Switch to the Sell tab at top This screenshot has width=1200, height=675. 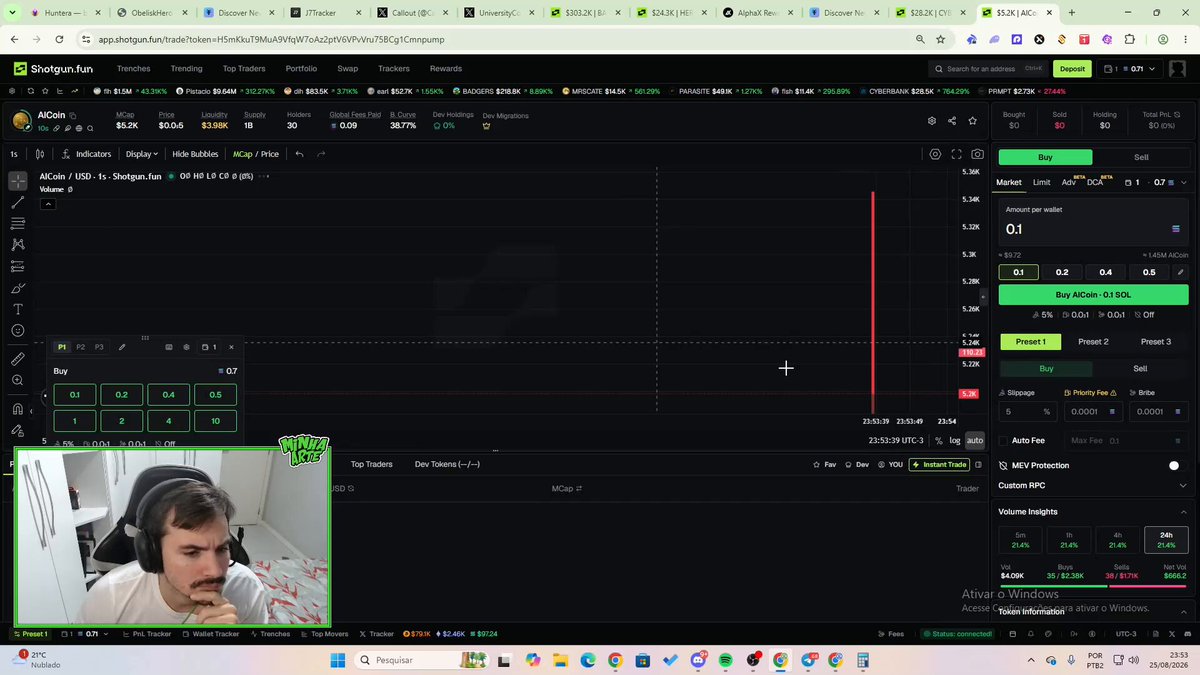1141,157
